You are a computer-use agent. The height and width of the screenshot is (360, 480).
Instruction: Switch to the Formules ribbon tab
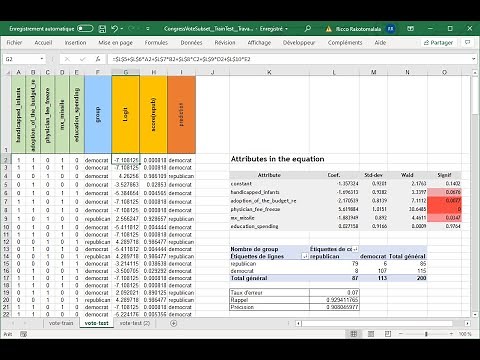click(x=156, y=43)
